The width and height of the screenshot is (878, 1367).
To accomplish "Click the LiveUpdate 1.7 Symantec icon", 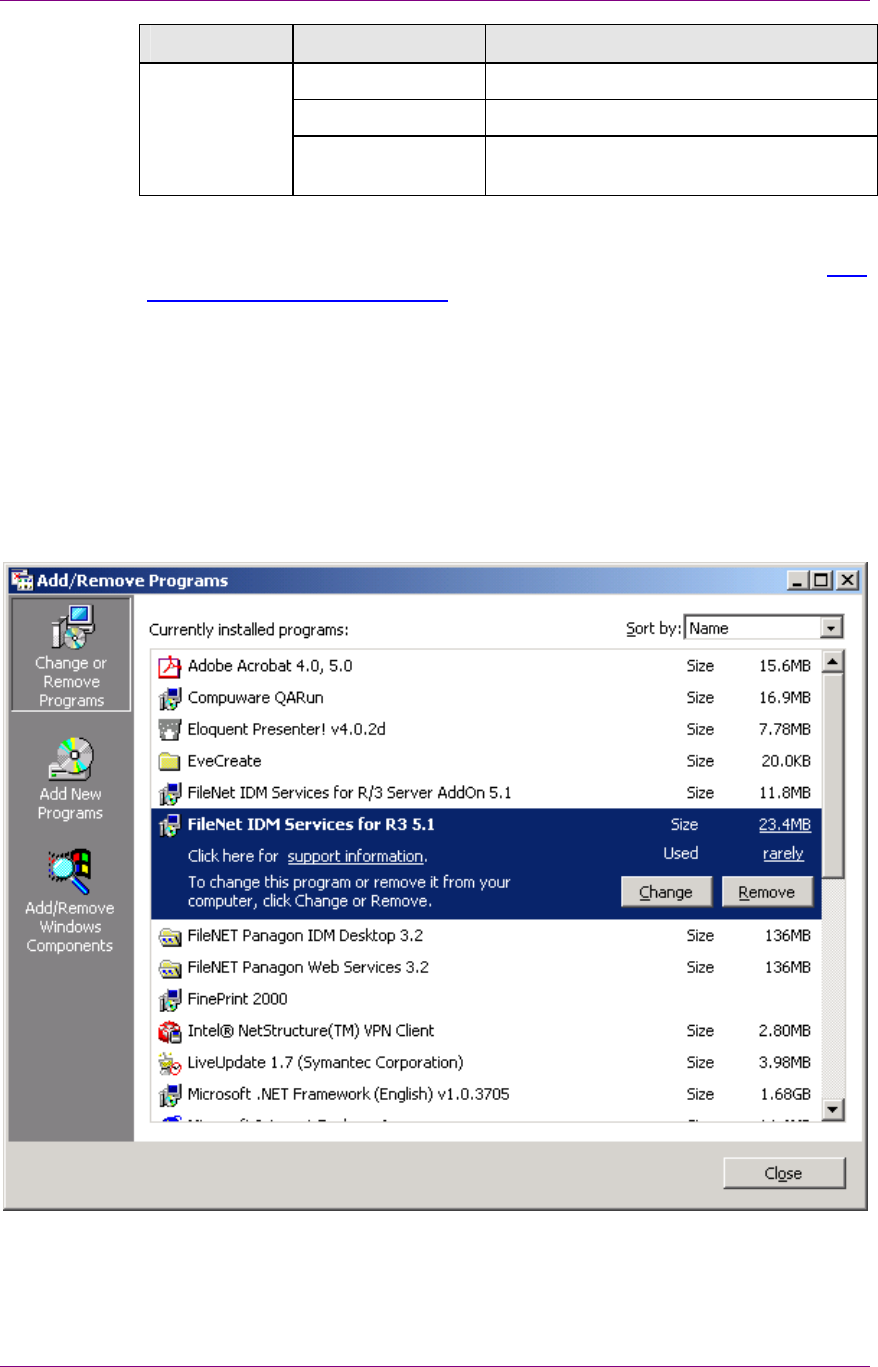I will pos(170,1062).
